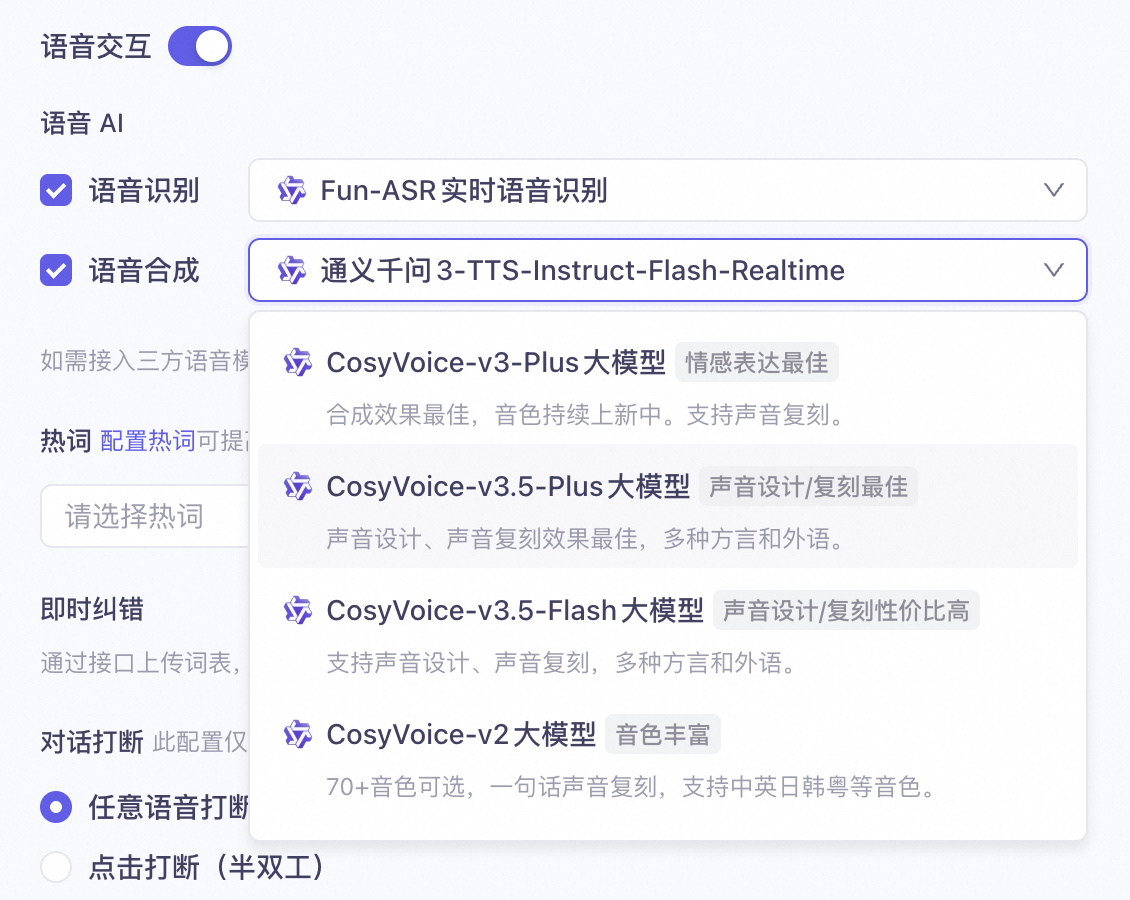Select 任意语音打断 radio option

[56, 806]
